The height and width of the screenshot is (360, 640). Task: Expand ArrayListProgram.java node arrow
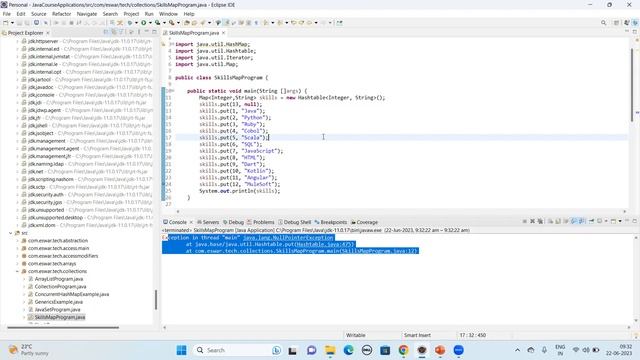click(x=24, y=279)
